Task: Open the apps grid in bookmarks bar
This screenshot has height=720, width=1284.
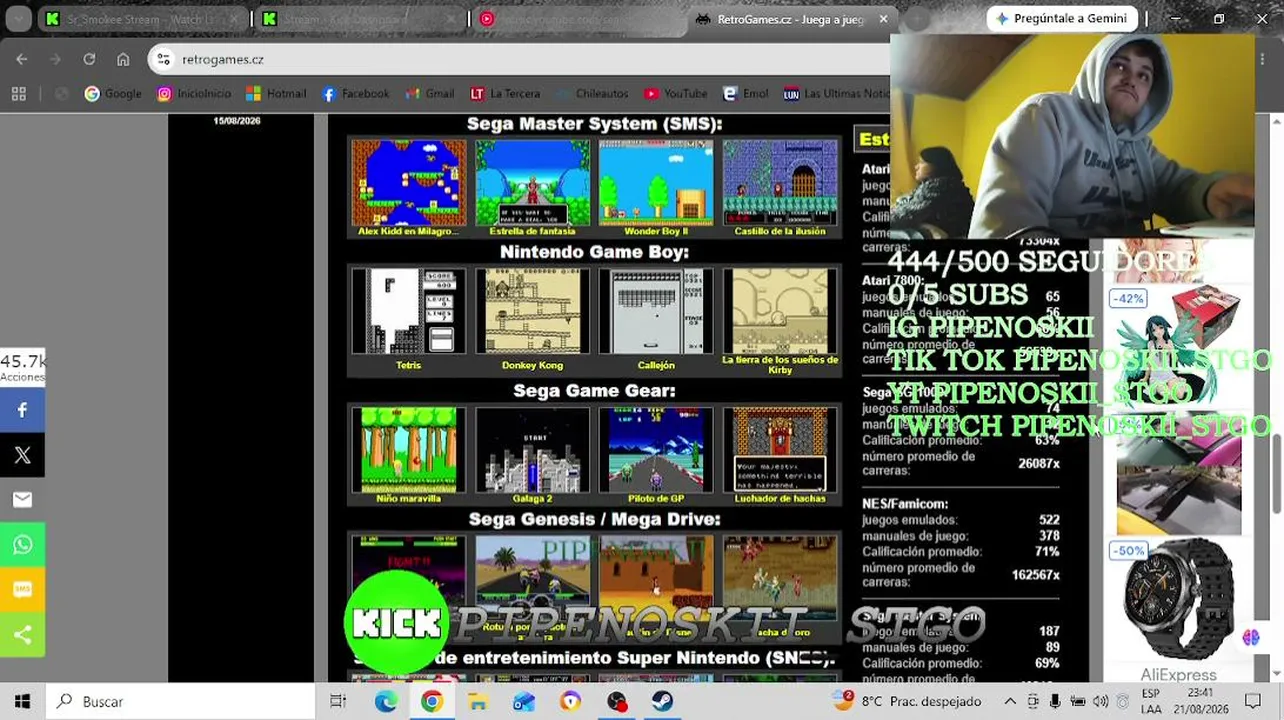Action: pyautogui.click(x=18, y=94)
